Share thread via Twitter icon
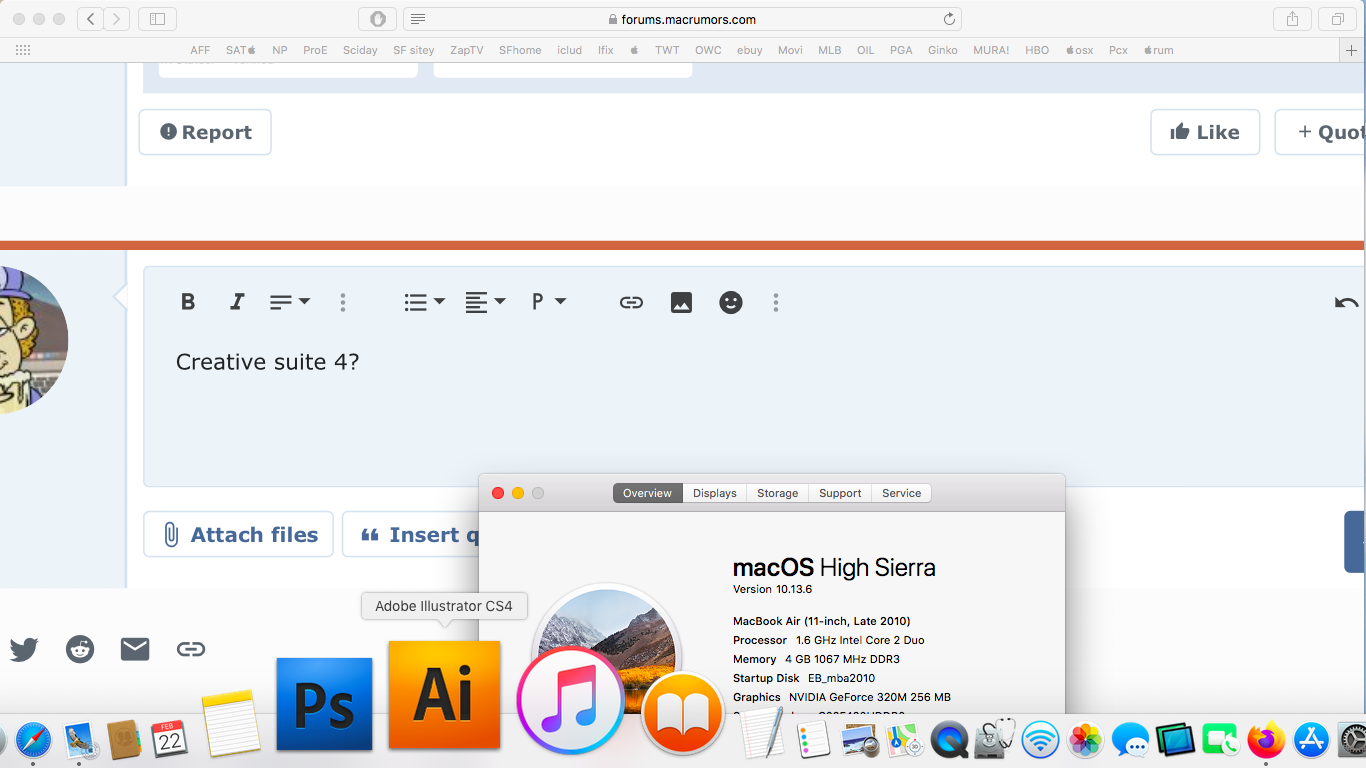Screen dimensions: 1366x768 tap(24, 649)
